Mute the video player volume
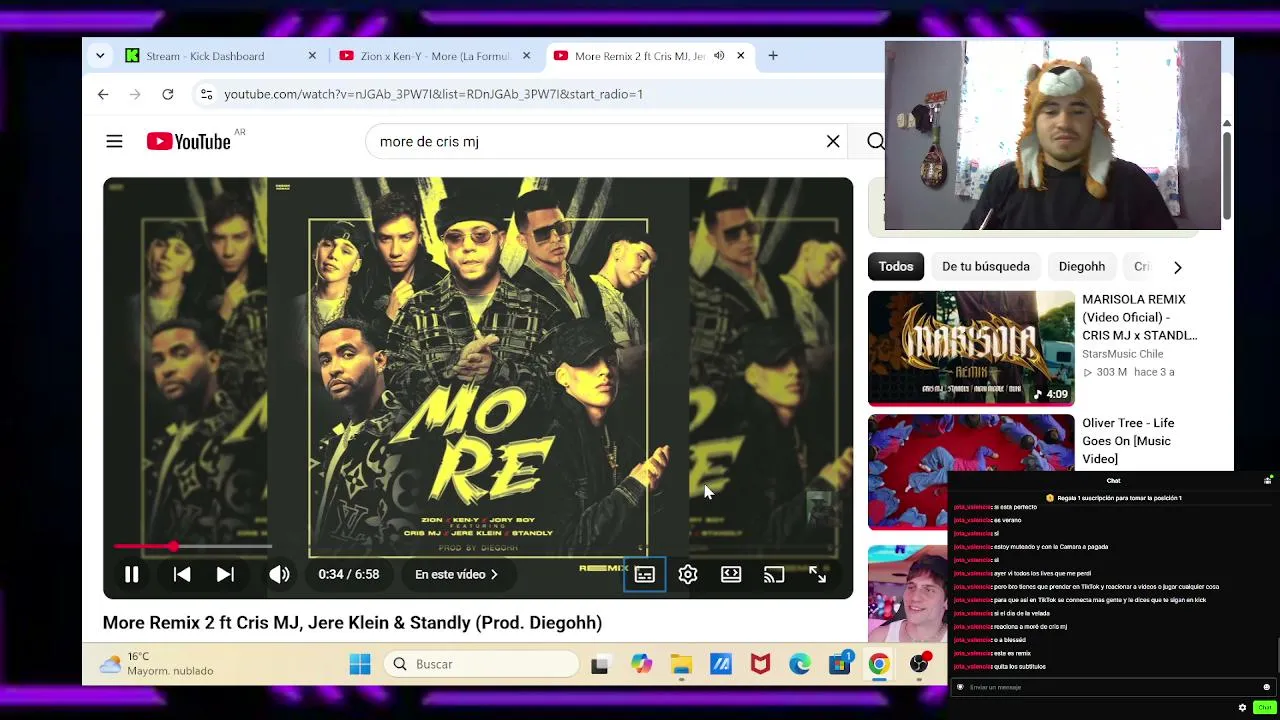This screenshot has width=1280, height=720. (x=279, y=575)
